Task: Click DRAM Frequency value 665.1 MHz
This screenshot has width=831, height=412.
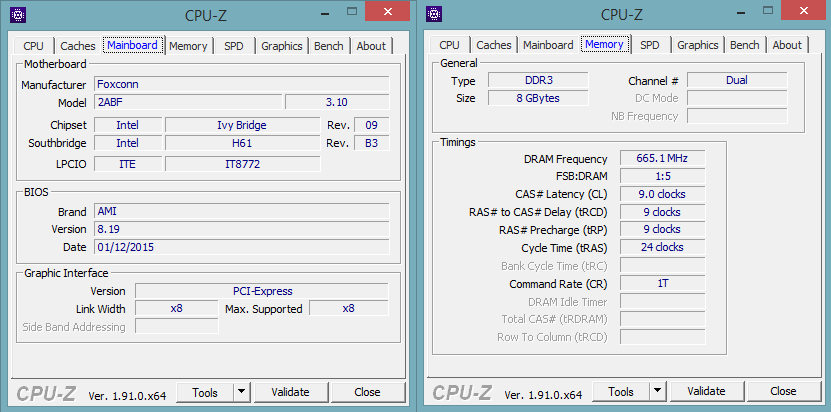Action: [x=662, y=159]
